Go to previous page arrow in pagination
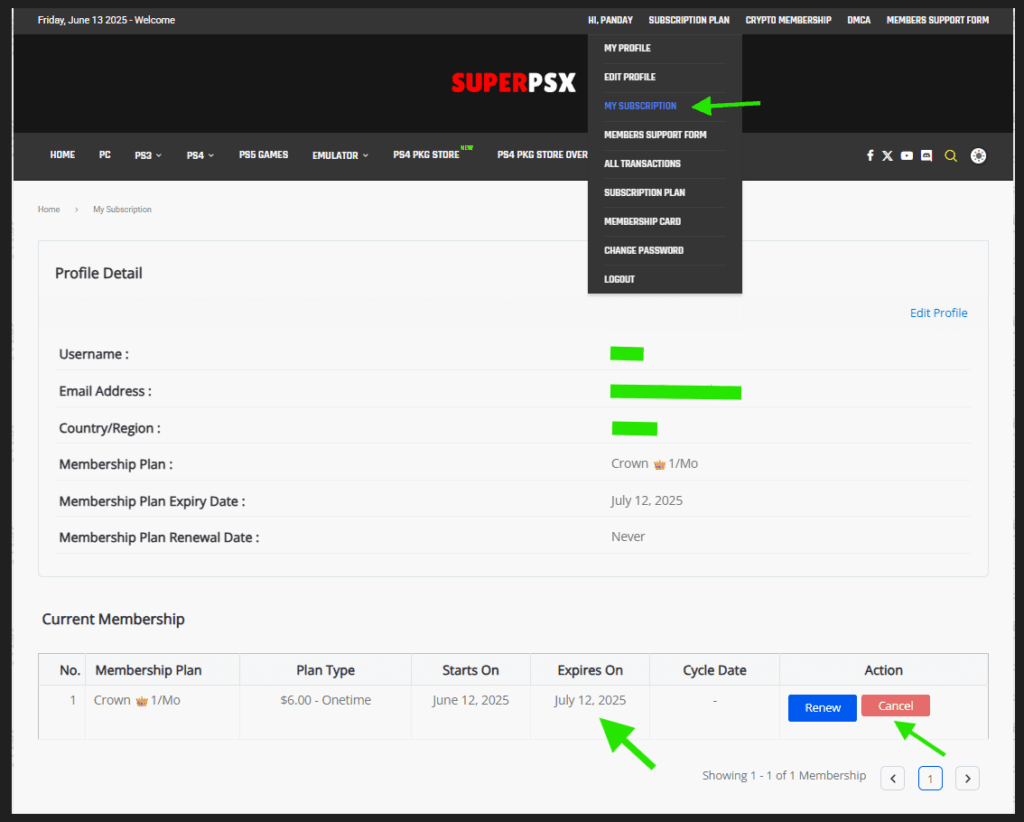 893,778
